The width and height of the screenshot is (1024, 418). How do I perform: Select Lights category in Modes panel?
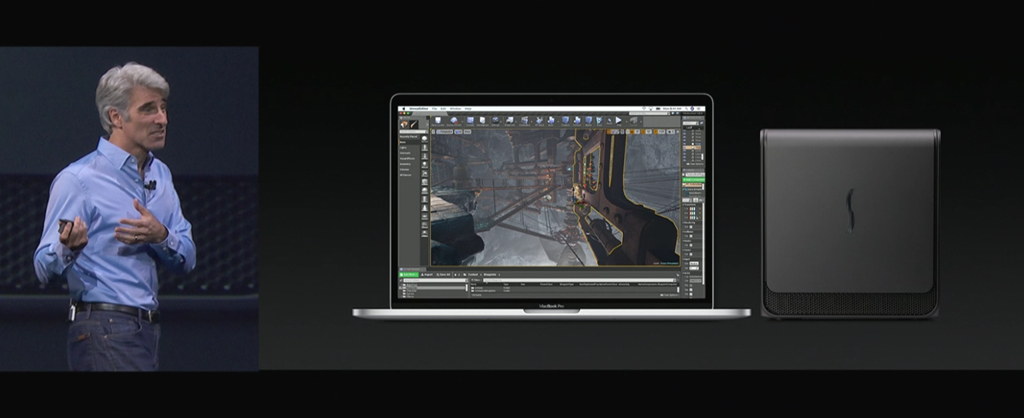click(x=404, y=148)
